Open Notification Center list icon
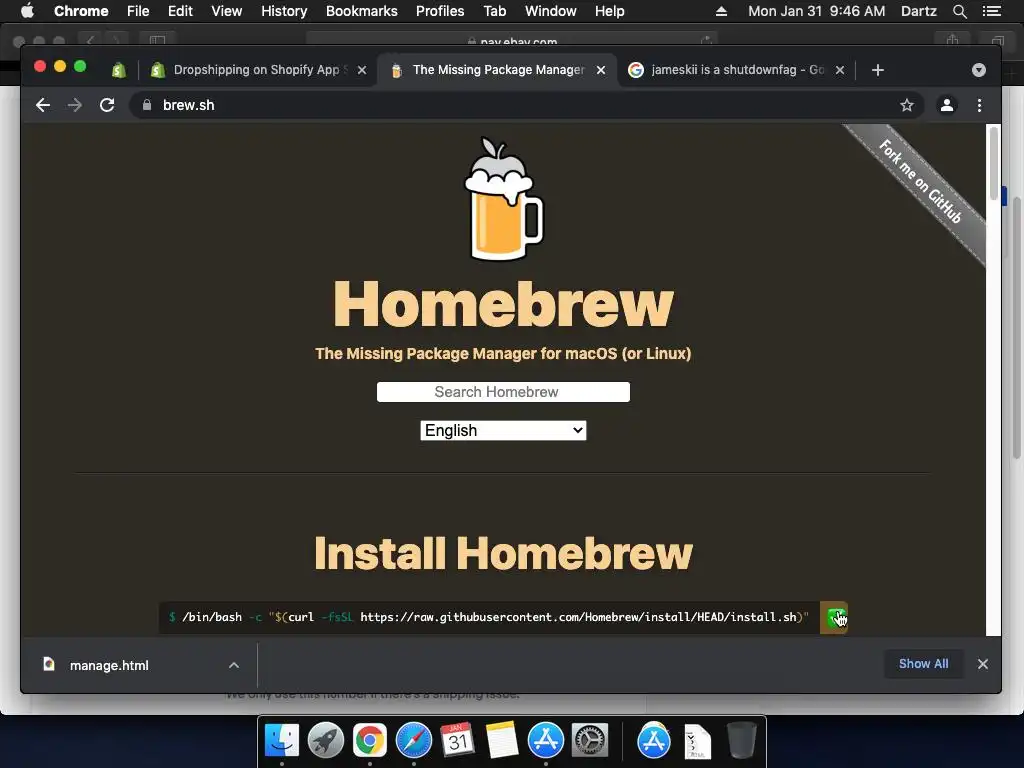1024x768 pixels. click(x=991, y=11)
